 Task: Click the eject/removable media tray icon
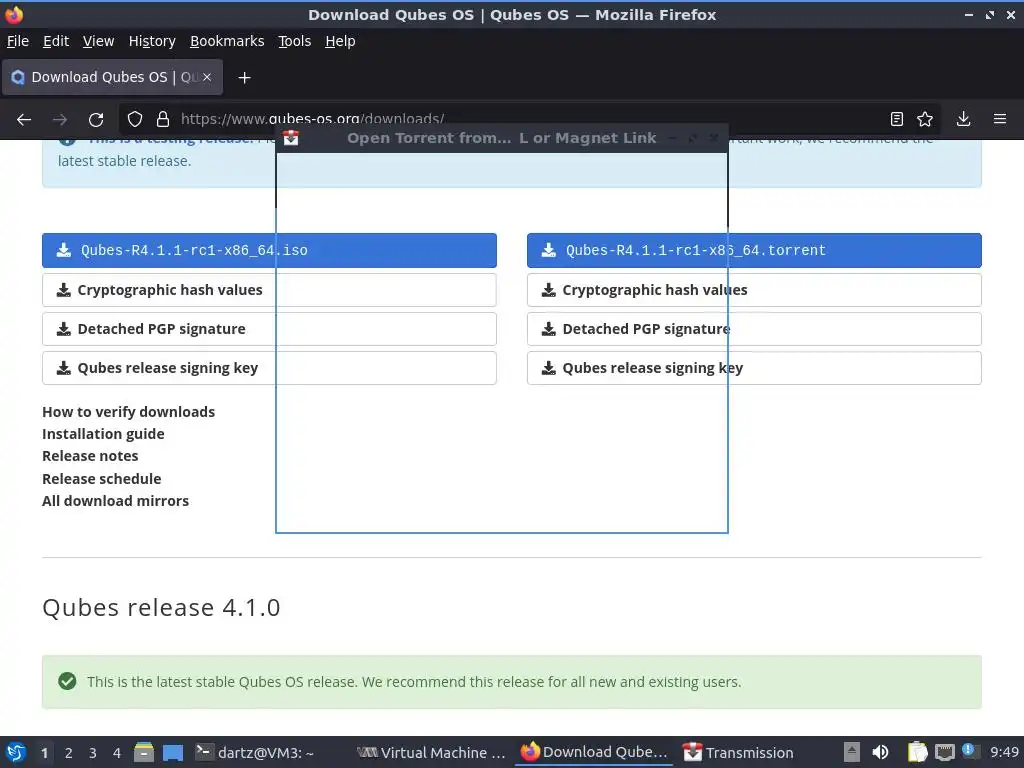(852, 752)
